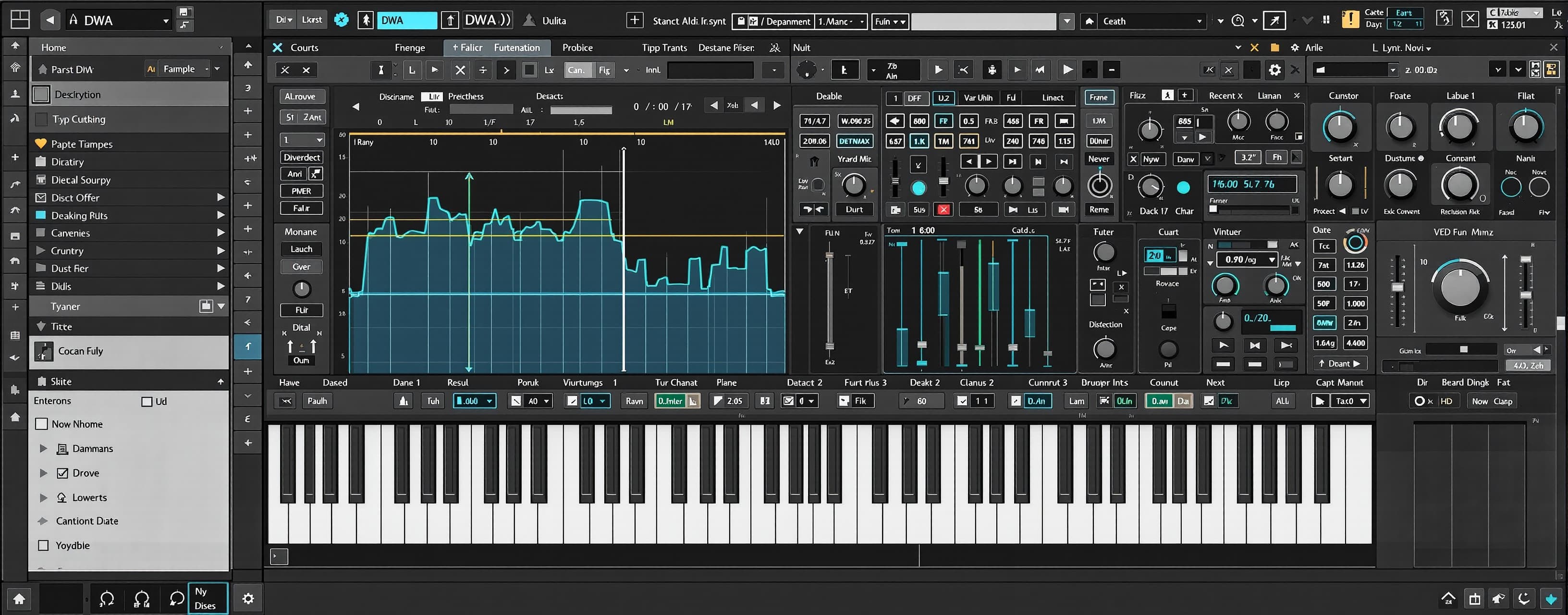Expand the Dammans tree item

(x=43, y=449)
